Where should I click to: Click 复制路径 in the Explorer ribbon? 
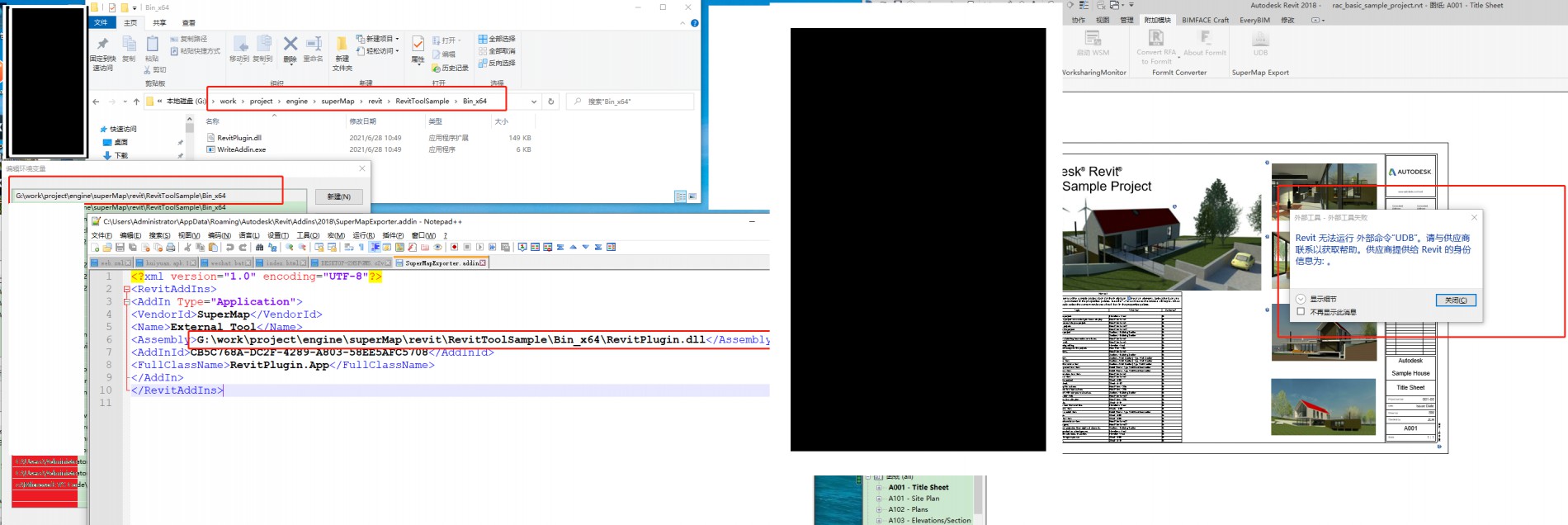(189, 39)
